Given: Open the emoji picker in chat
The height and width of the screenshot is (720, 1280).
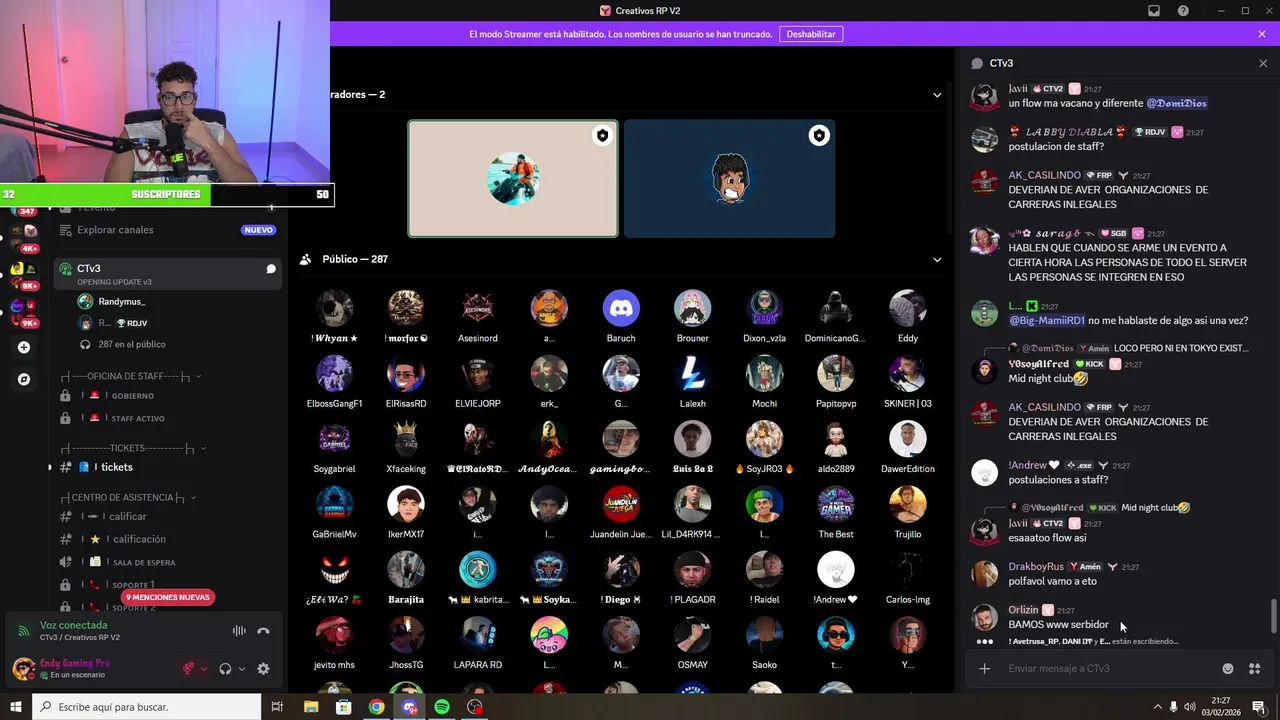Looking at the screenshot, I should 1228,669.
